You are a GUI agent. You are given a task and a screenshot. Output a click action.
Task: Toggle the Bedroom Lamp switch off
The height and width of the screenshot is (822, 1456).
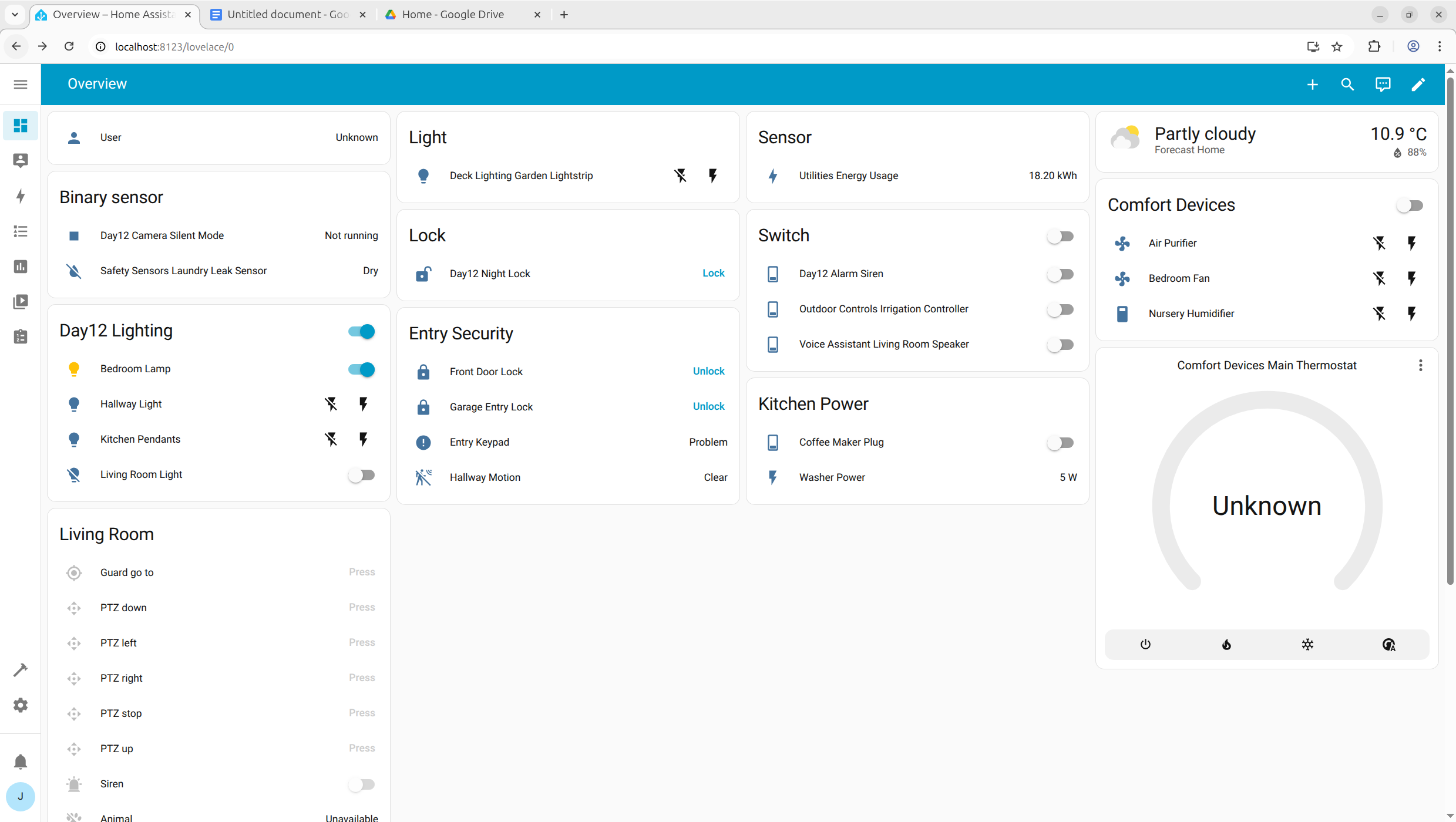[361, 369]
